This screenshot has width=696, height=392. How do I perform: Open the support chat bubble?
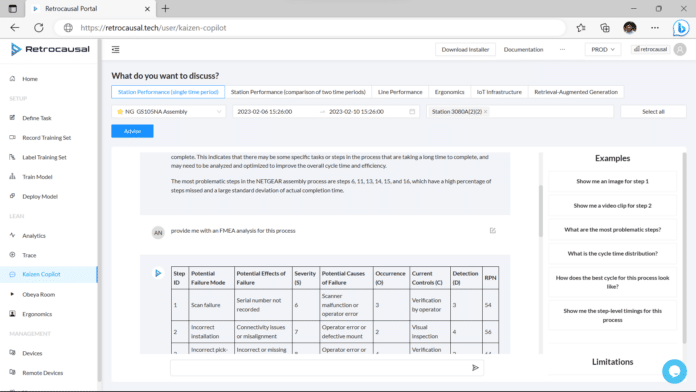pyautogui.click(x=674, y=371)
